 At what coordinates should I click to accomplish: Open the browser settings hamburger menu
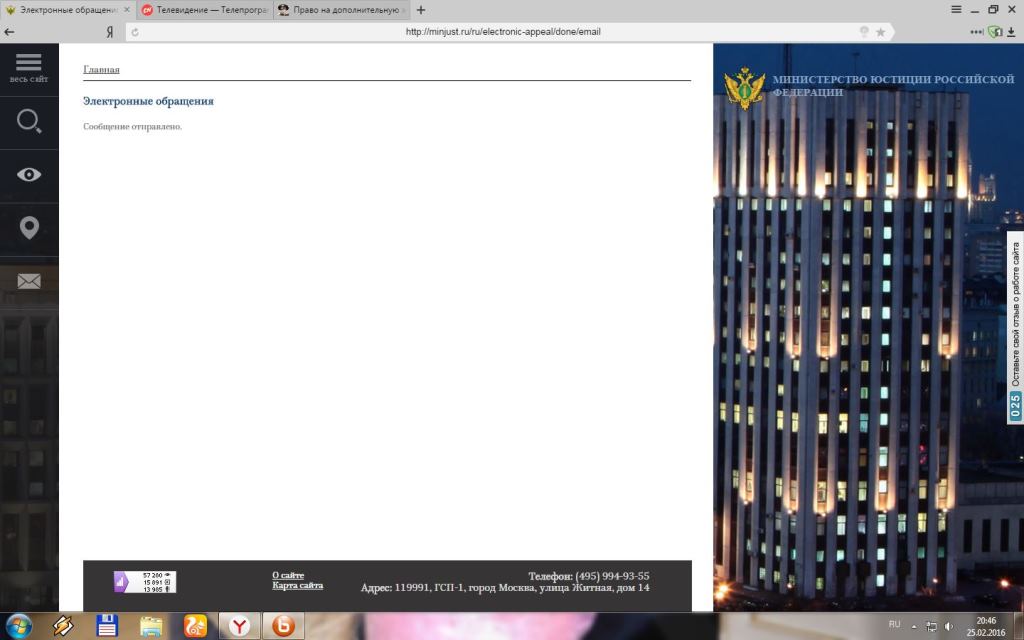(x=956, y=9)
